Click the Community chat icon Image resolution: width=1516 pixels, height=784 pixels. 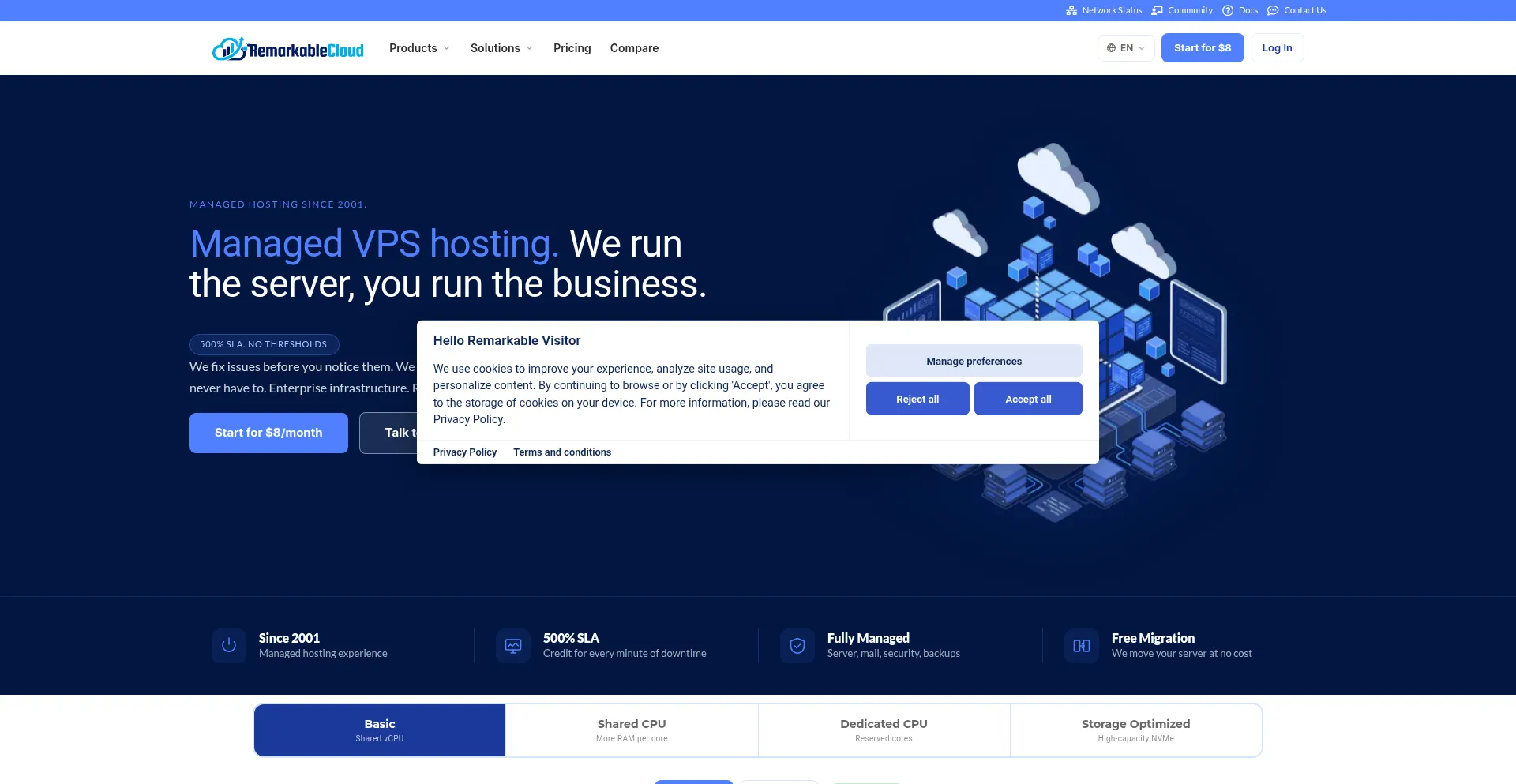[1157, 10]
